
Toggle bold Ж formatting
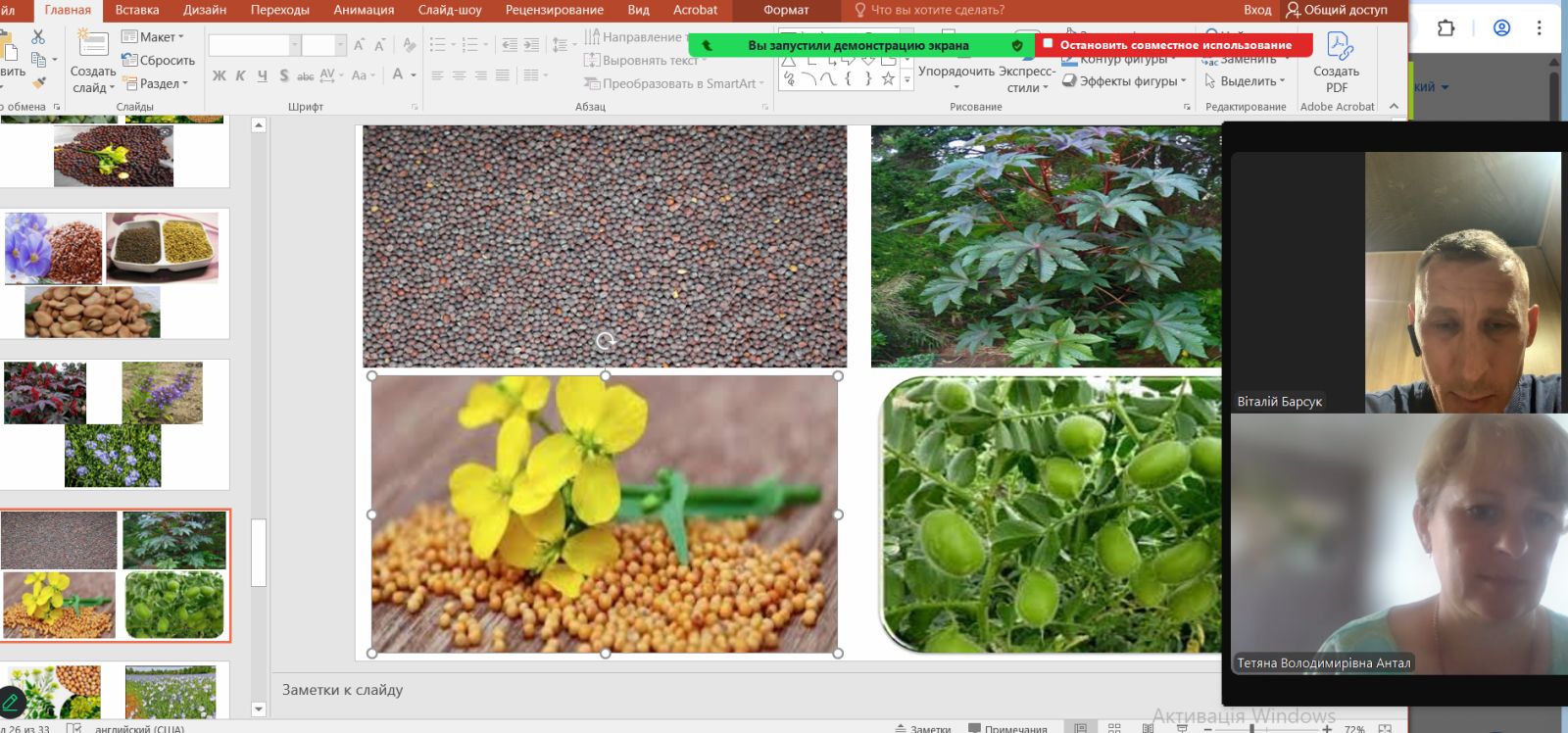coord(219,75)
